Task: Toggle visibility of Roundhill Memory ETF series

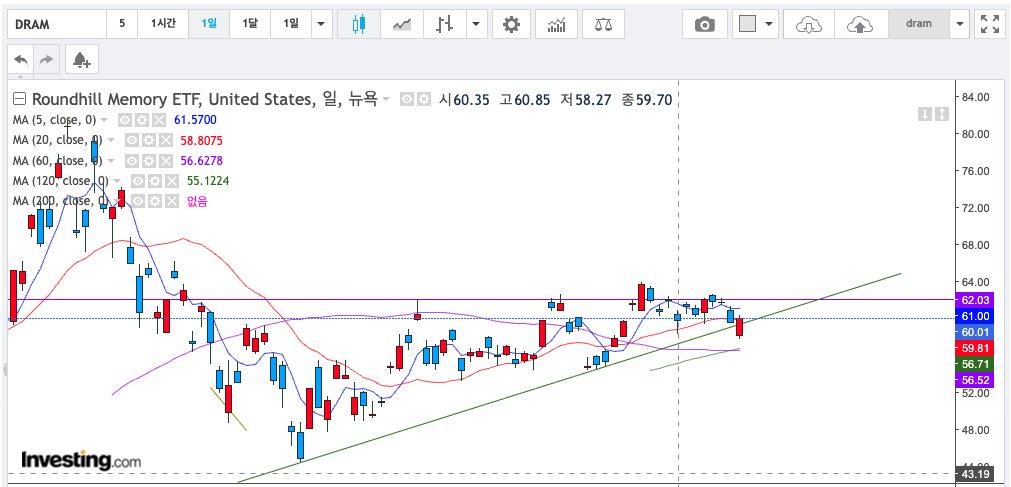Action: [407, 99]
